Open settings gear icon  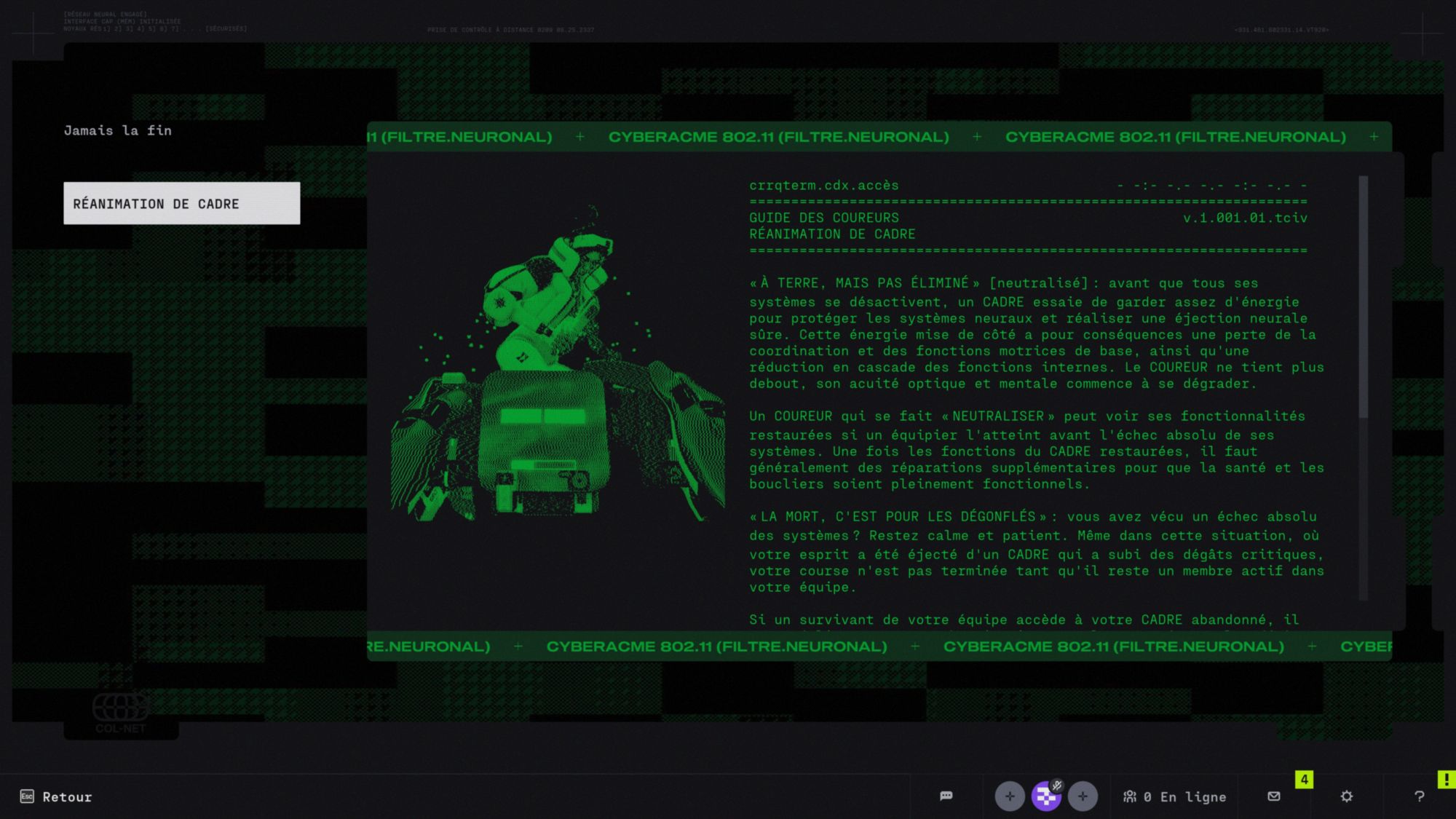coord(1346,796)
